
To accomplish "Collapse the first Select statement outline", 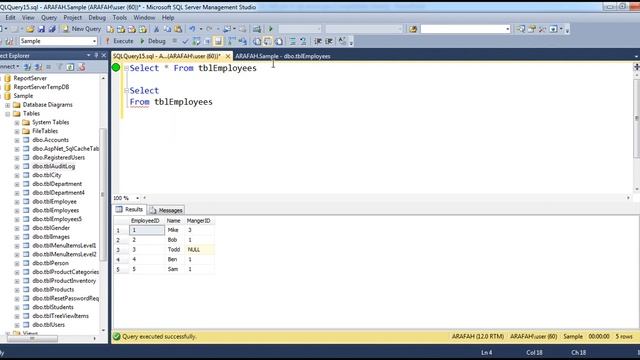I will click(x=126, y=68).
